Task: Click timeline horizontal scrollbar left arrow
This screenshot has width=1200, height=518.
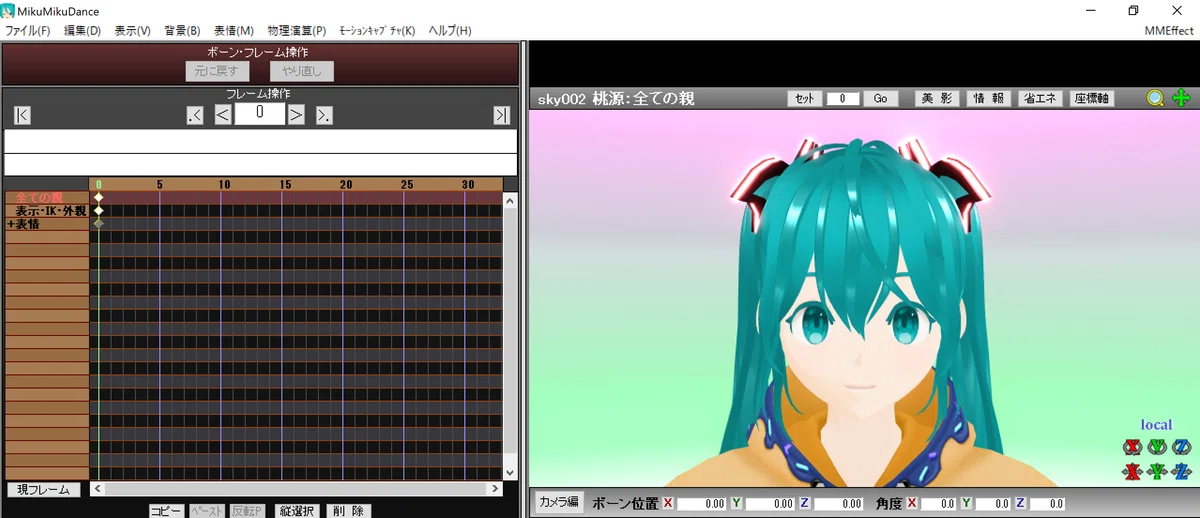Action: click(x=97, y=489)
